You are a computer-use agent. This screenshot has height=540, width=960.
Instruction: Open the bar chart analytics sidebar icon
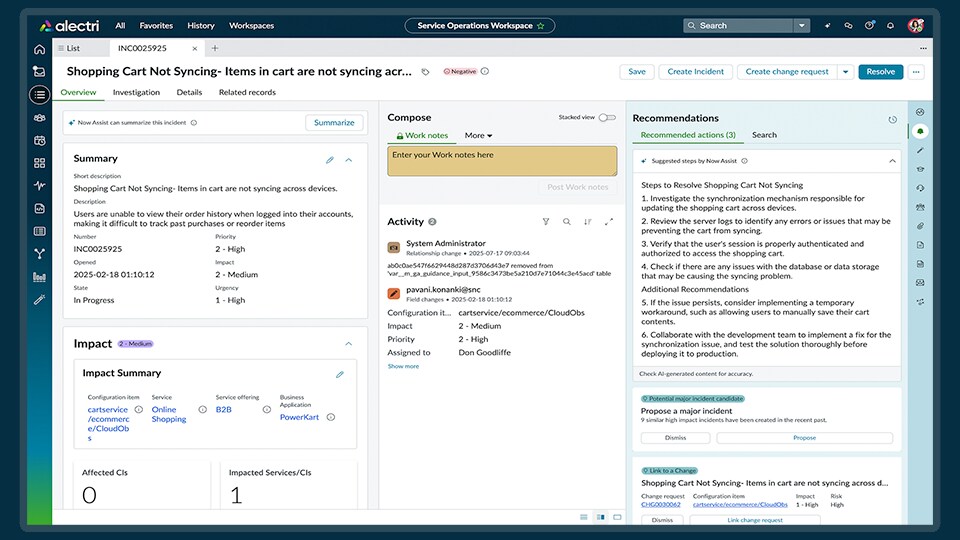click(39, 277)
